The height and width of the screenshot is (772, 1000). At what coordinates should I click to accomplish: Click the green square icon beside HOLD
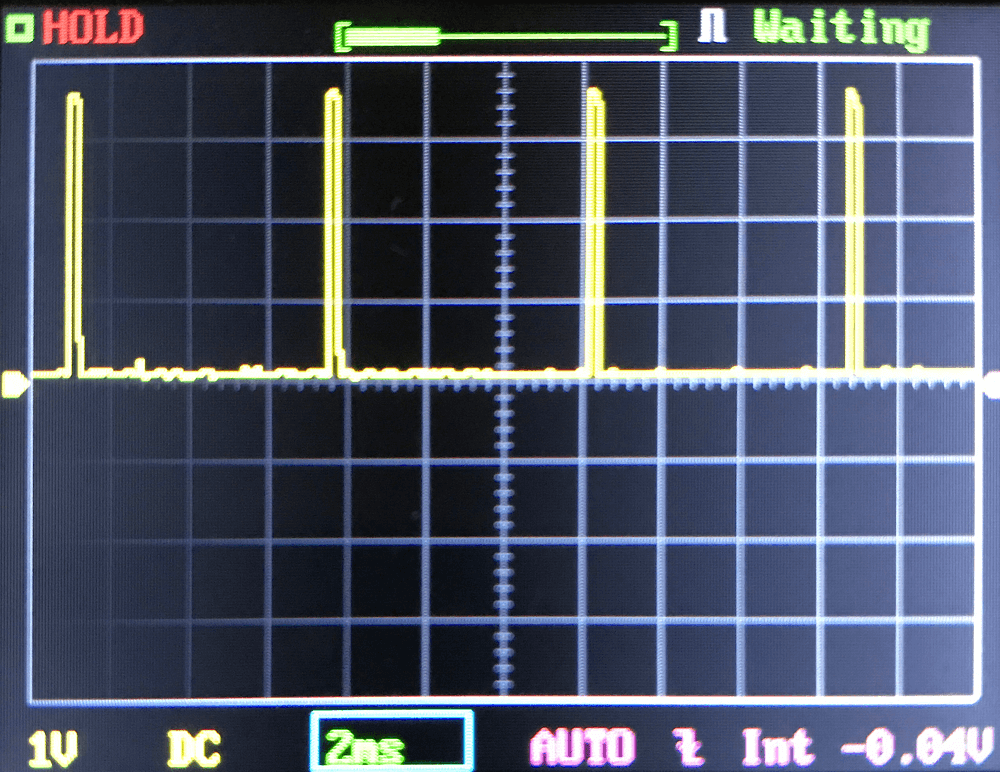tap(20, 27)
